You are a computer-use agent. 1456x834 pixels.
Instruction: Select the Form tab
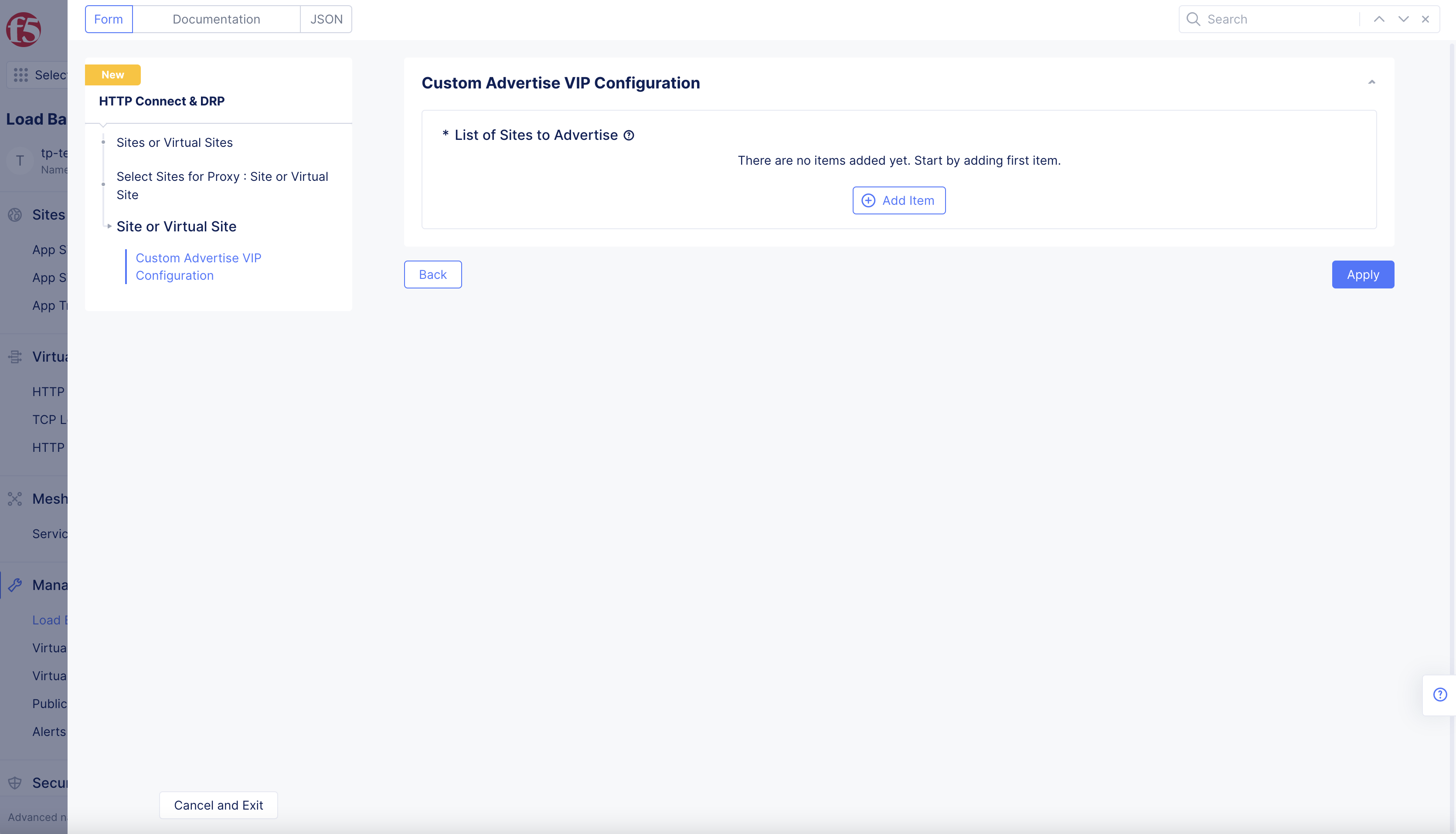tap(108, 19)
